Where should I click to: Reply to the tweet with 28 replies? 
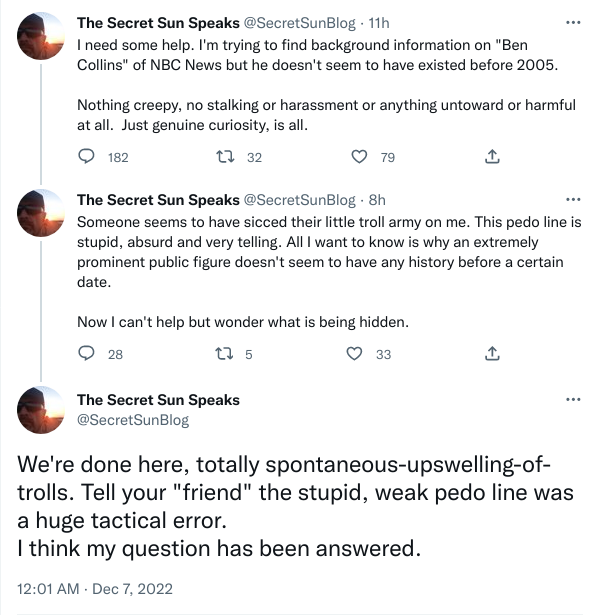click(x=86, y=354)
